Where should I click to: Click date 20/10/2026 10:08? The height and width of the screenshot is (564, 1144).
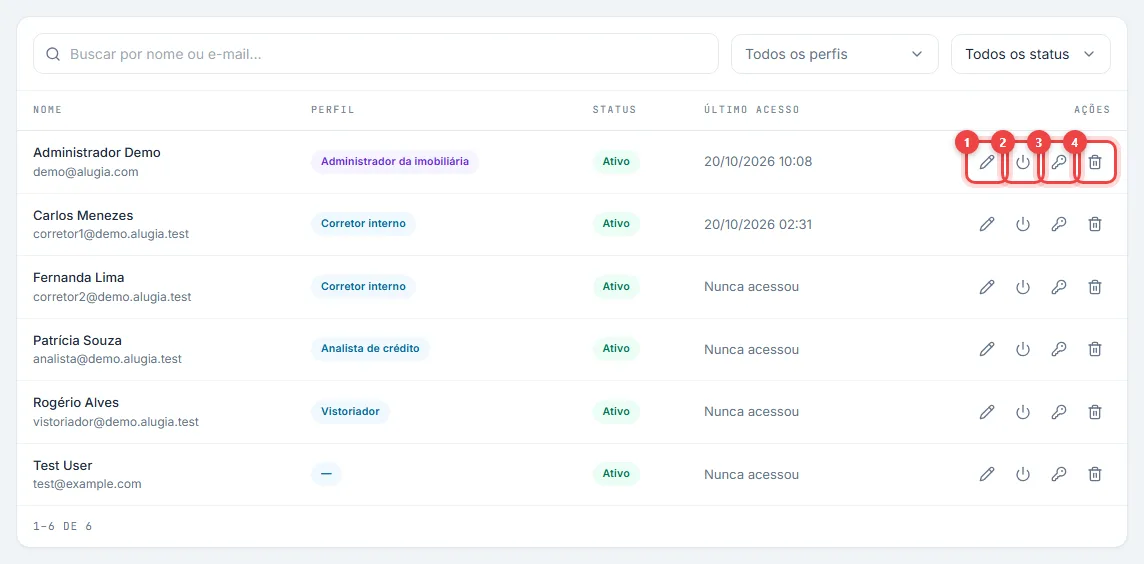click(x=758, y=161)
